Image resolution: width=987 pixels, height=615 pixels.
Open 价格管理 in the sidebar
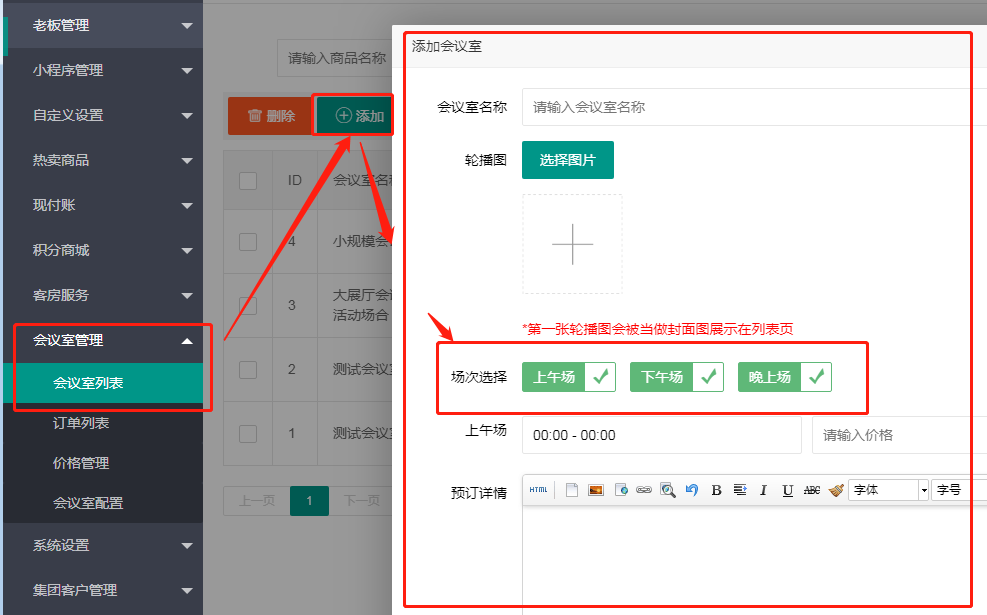point(81,463)
